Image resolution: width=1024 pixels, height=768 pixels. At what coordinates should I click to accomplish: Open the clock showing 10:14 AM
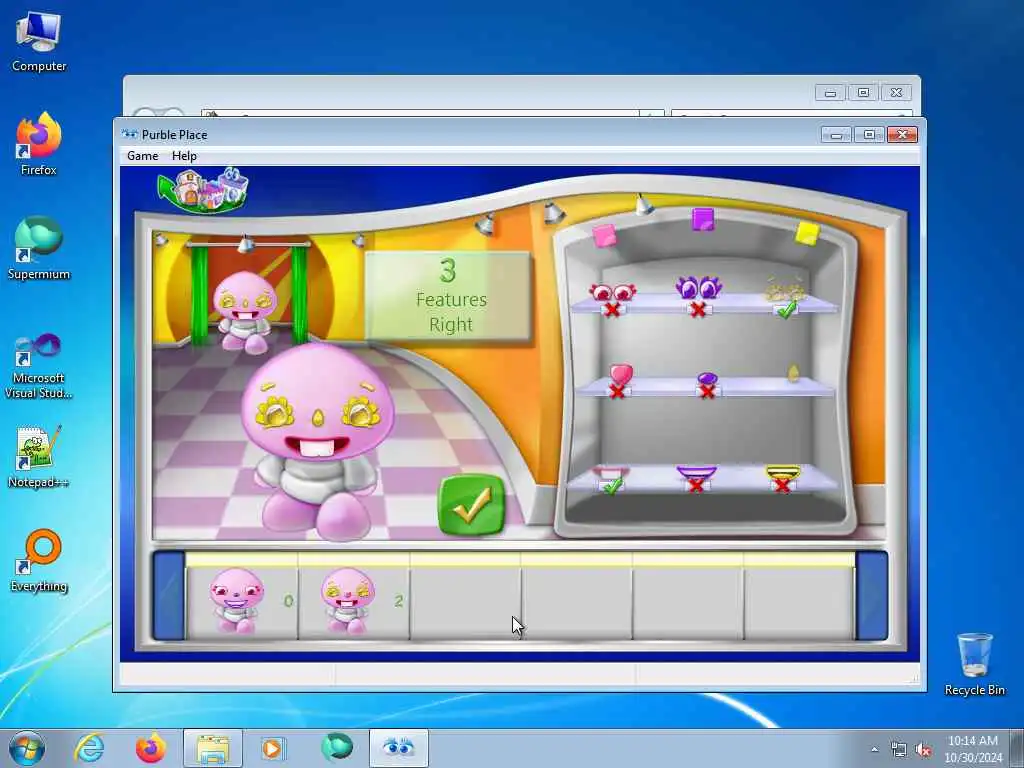coord(973,749)
